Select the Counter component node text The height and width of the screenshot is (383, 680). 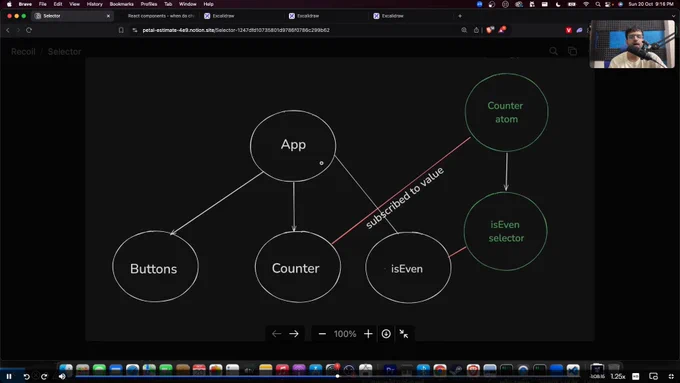tap(296, 268)
